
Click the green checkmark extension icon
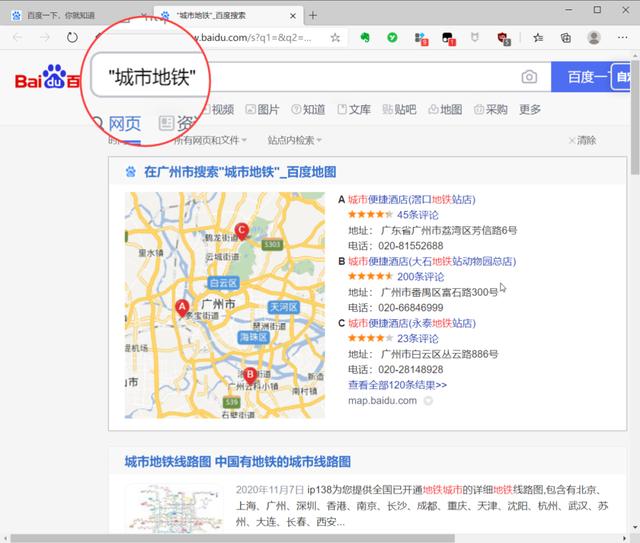392,38
